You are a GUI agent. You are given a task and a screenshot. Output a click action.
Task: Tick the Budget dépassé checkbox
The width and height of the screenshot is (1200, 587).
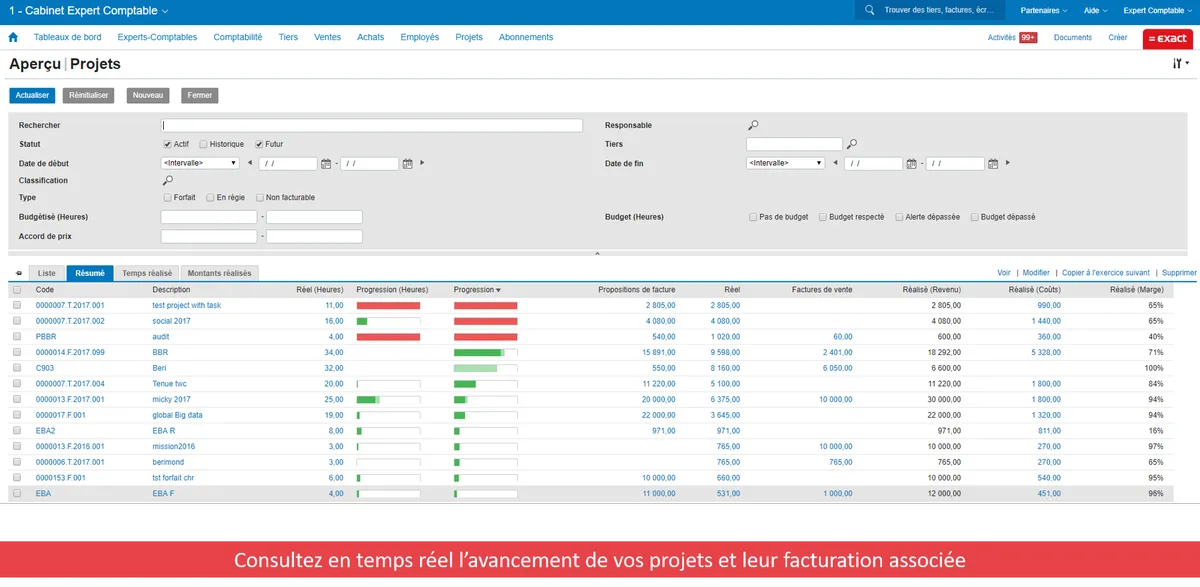pos(975,217)
